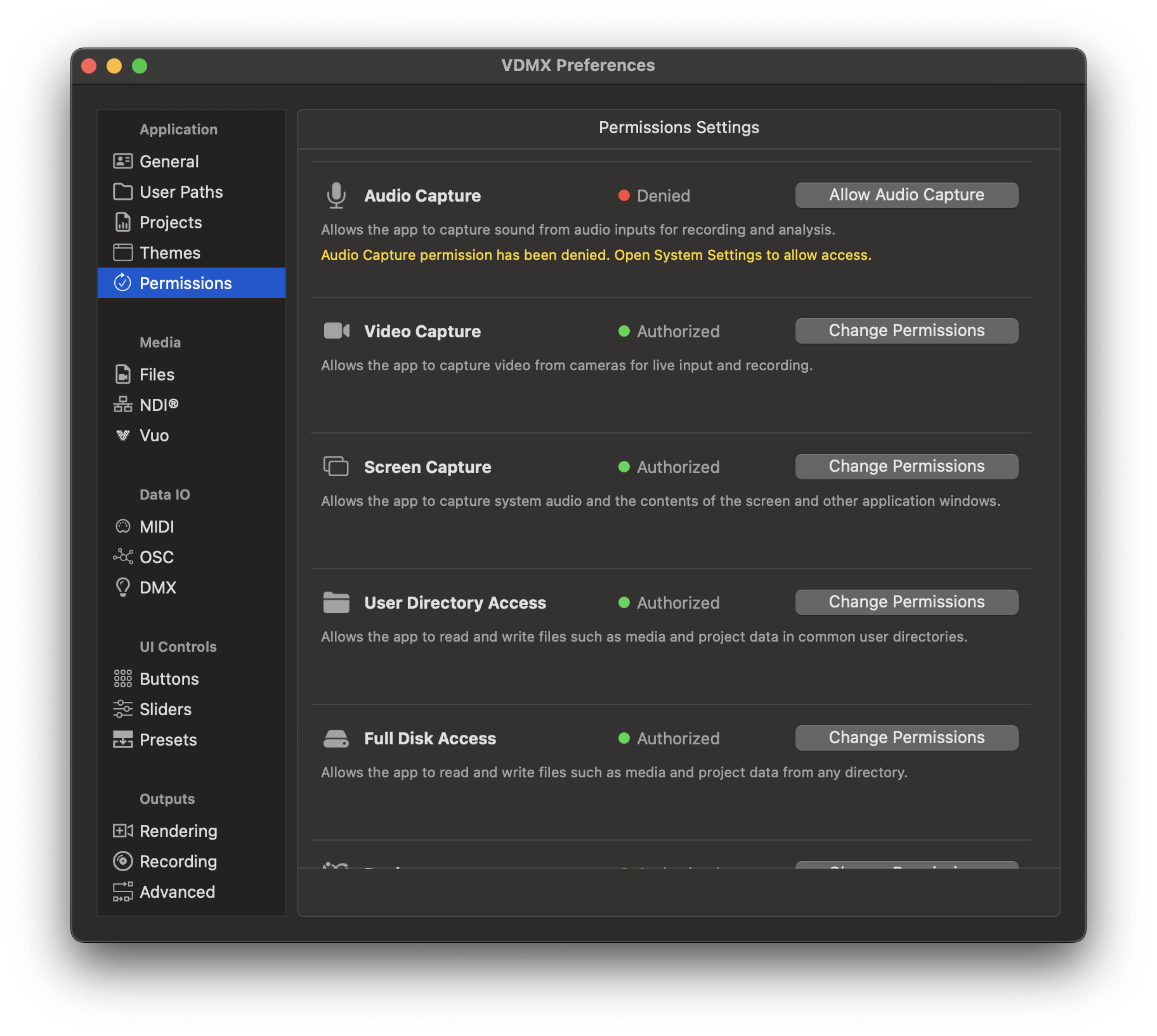This screenshot has height=1036, width=1157.
Task: Click the MIDI connector icon
Action: tap(122, 526)
